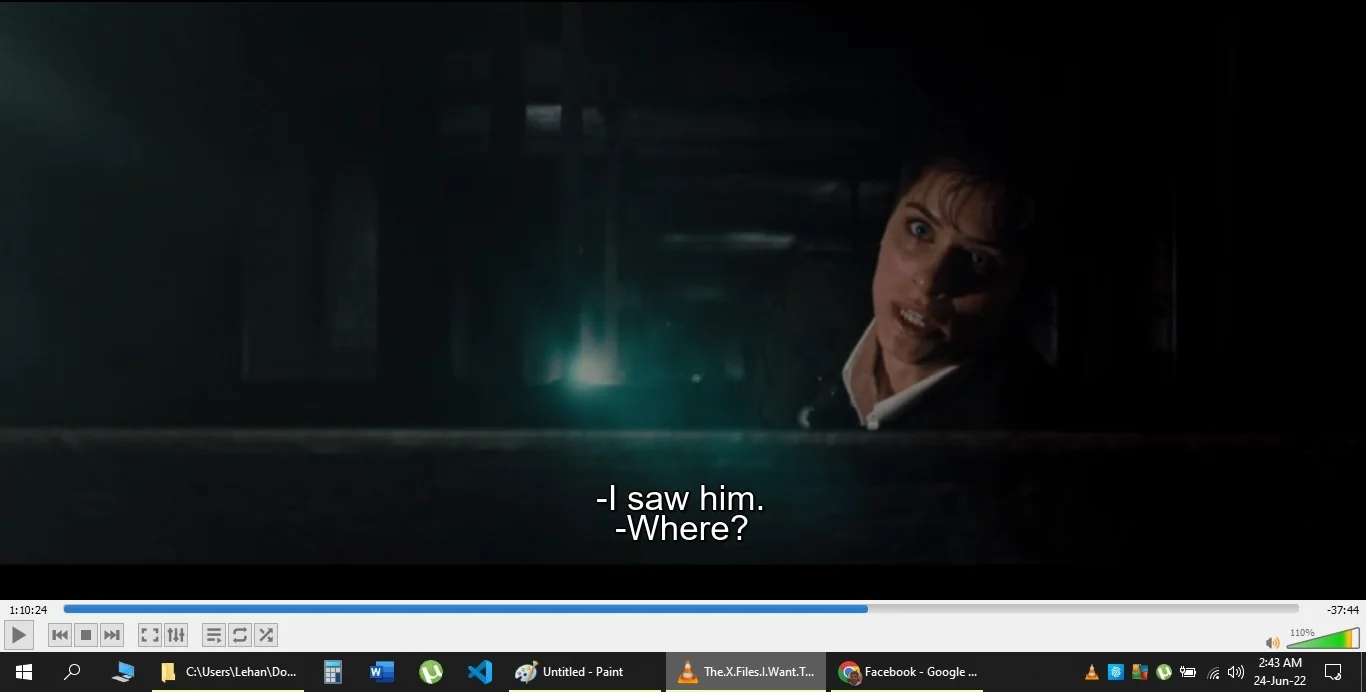The image size is (1366, 692).
Task: Adjust the VLC volume slider at 110%
Action: [x=1323, y=639]
